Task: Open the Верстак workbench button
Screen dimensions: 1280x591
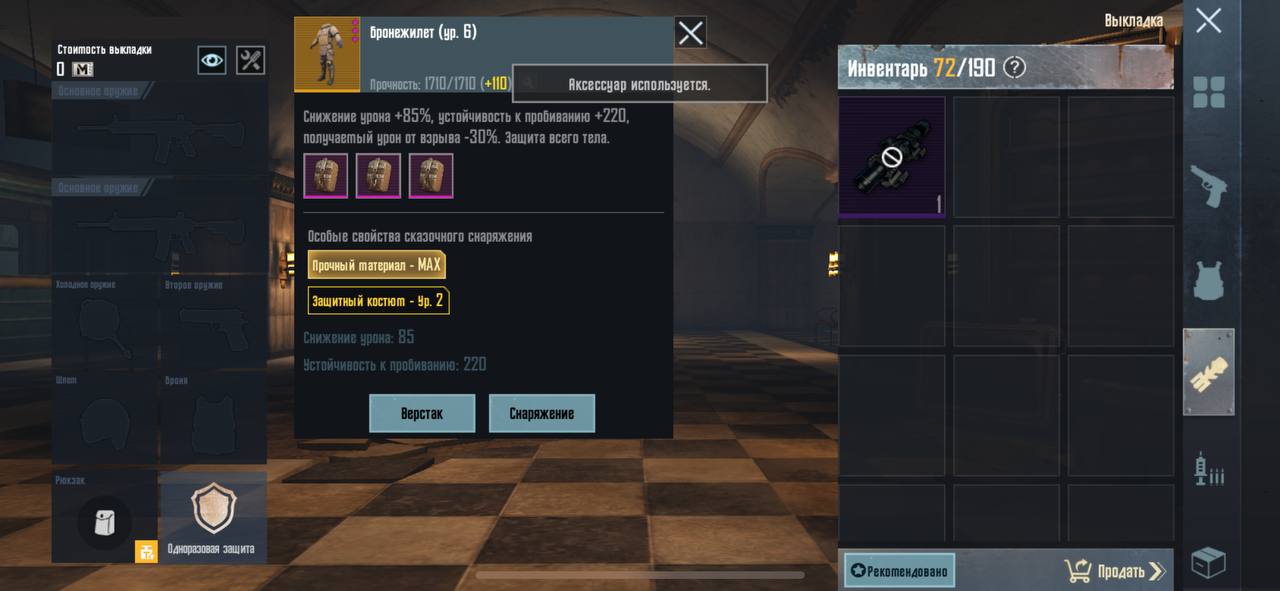Action: click(422, 413)
